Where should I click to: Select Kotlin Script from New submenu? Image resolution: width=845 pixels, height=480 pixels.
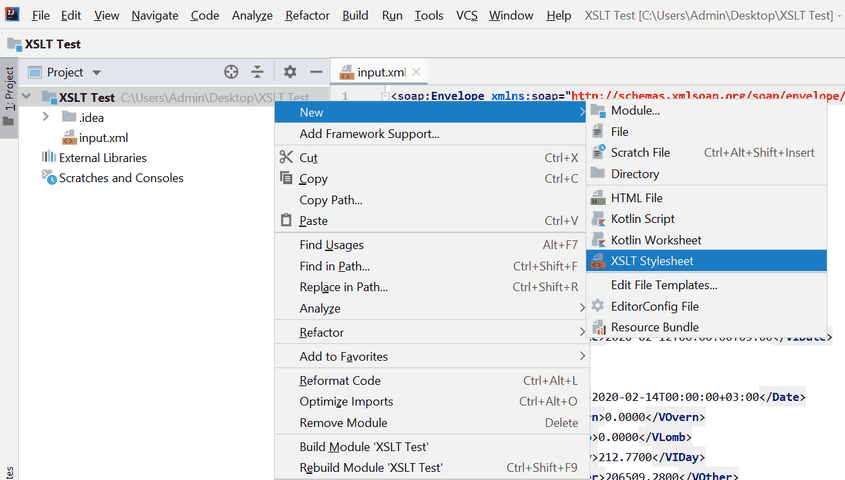(x=642, y=219)
